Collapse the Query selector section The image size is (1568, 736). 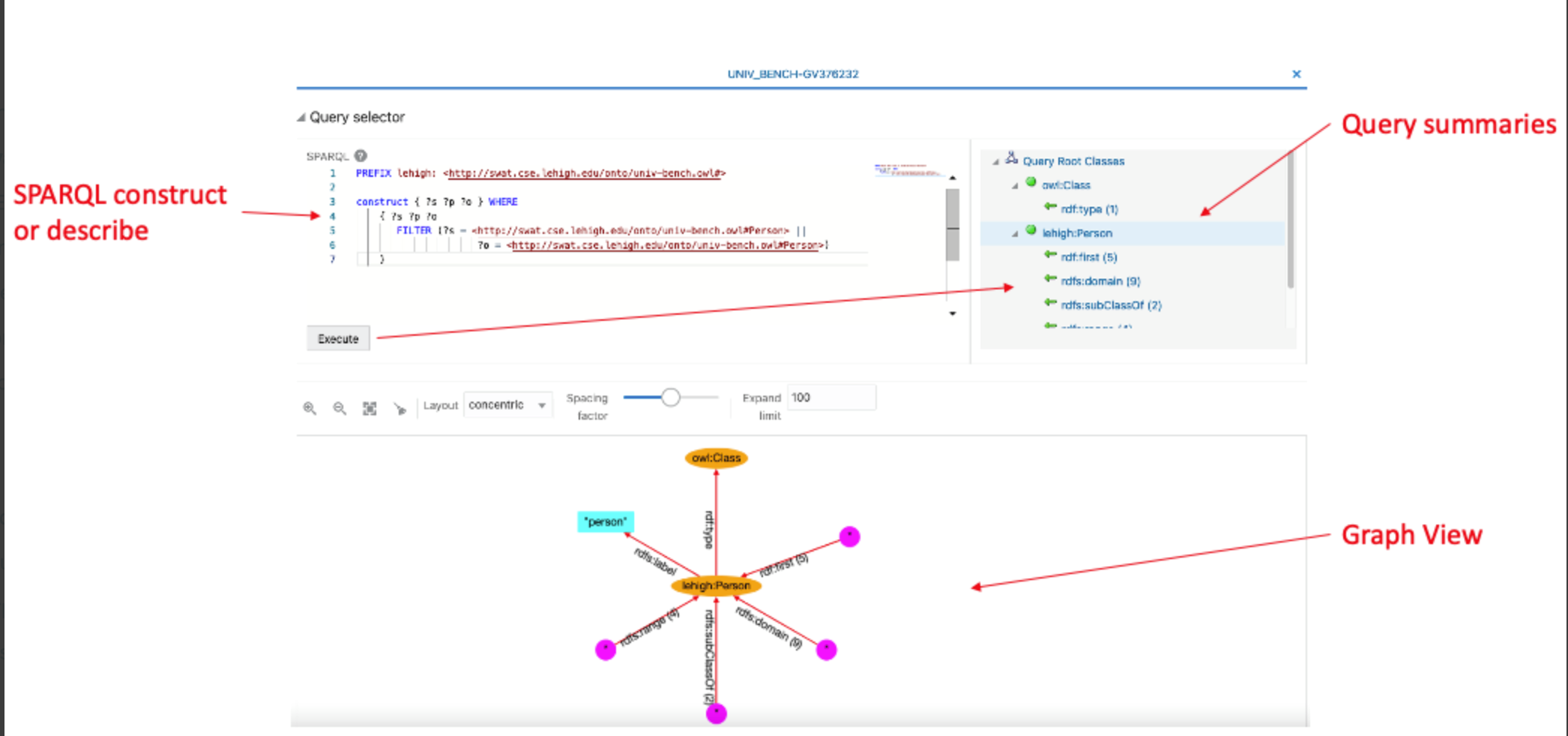click(x=301, y=118)
